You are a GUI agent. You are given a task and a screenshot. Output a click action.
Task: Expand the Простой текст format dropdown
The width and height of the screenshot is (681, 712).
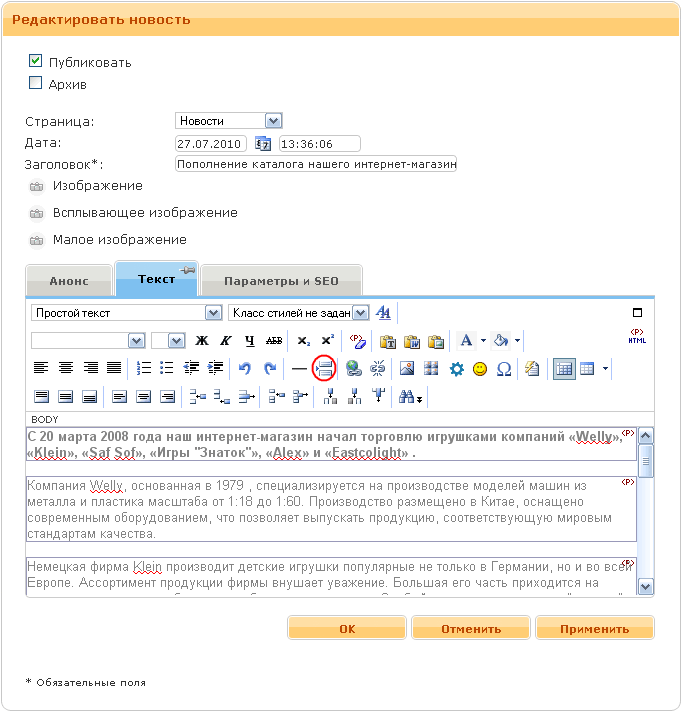pos(126,313)
